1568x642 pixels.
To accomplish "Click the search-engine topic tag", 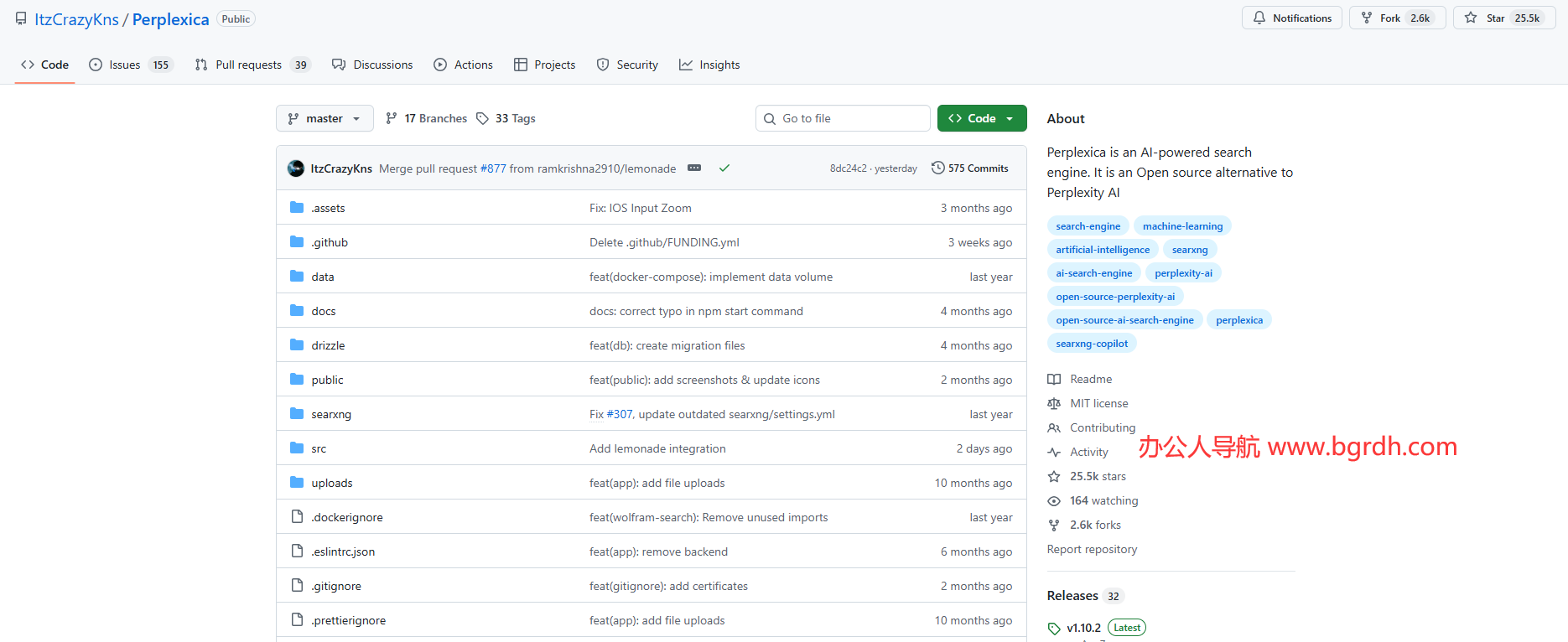I will 1088,226.
